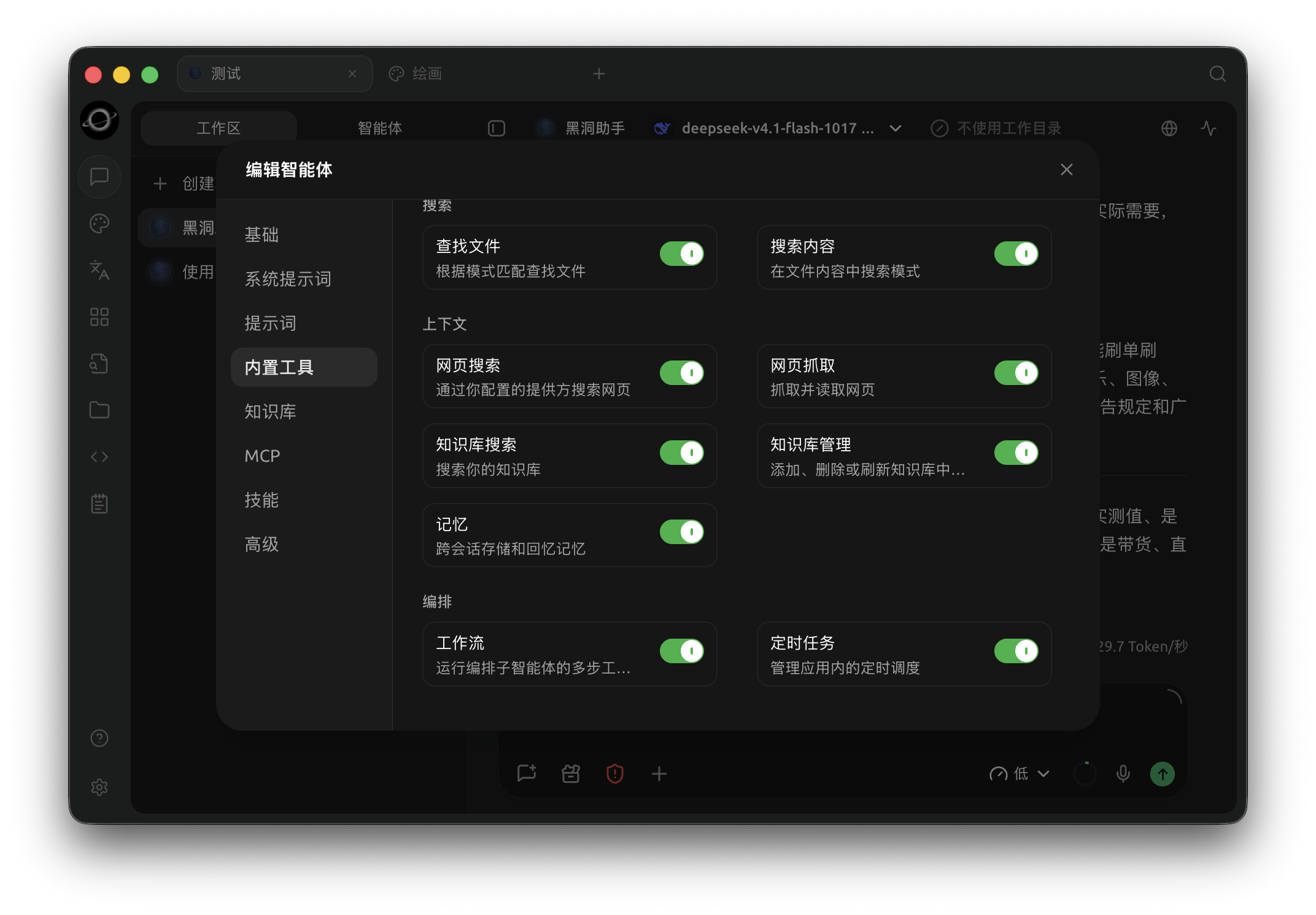This screenshot has height=915, width=1316.
Task: Turn off the 网页抓取 switch
Action: coord(1016,373)
